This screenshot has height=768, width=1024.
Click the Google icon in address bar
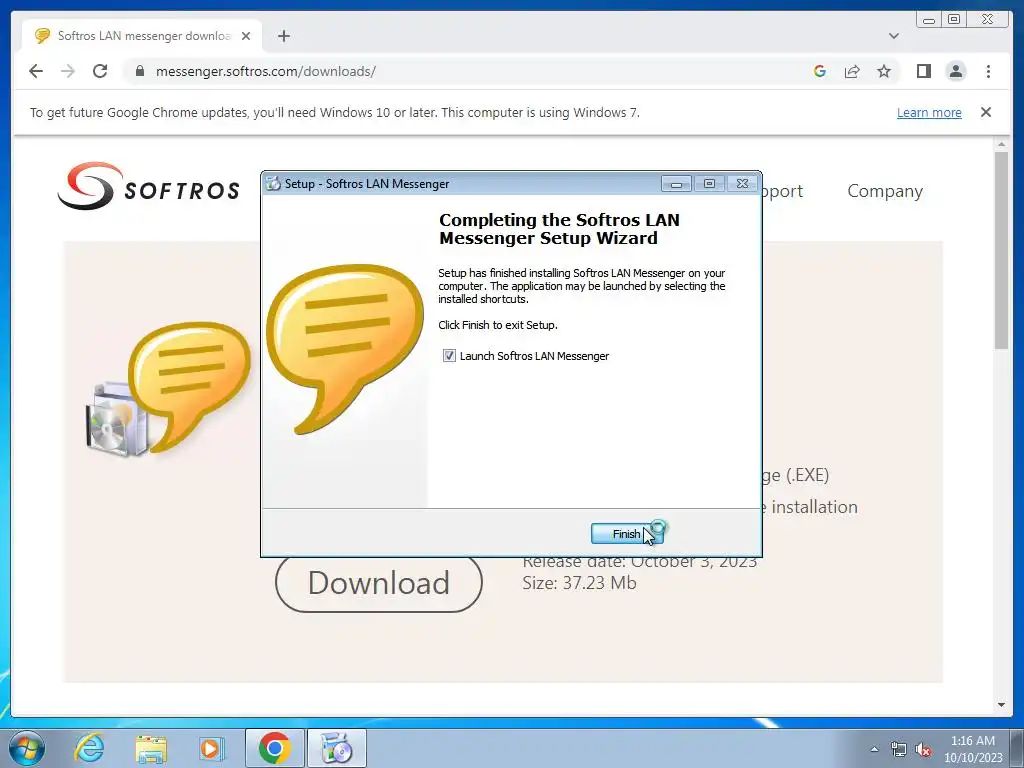820,71
